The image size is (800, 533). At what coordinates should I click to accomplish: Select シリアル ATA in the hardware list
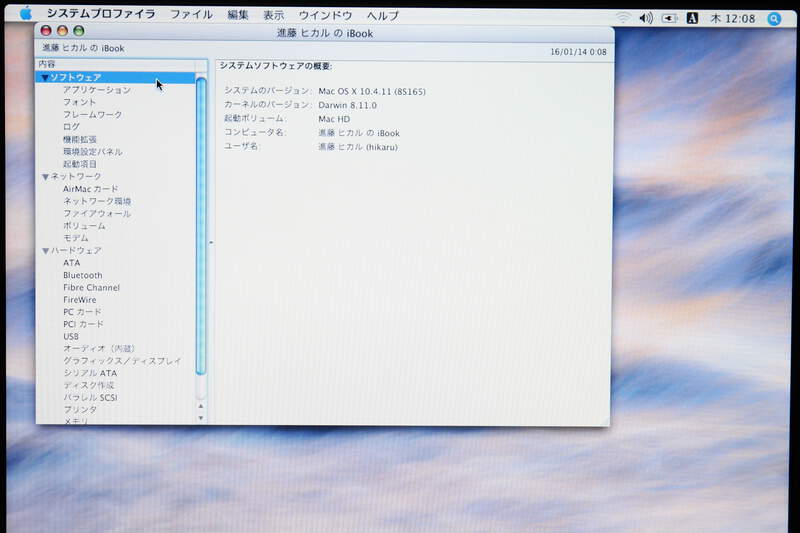tap(90, 373)
